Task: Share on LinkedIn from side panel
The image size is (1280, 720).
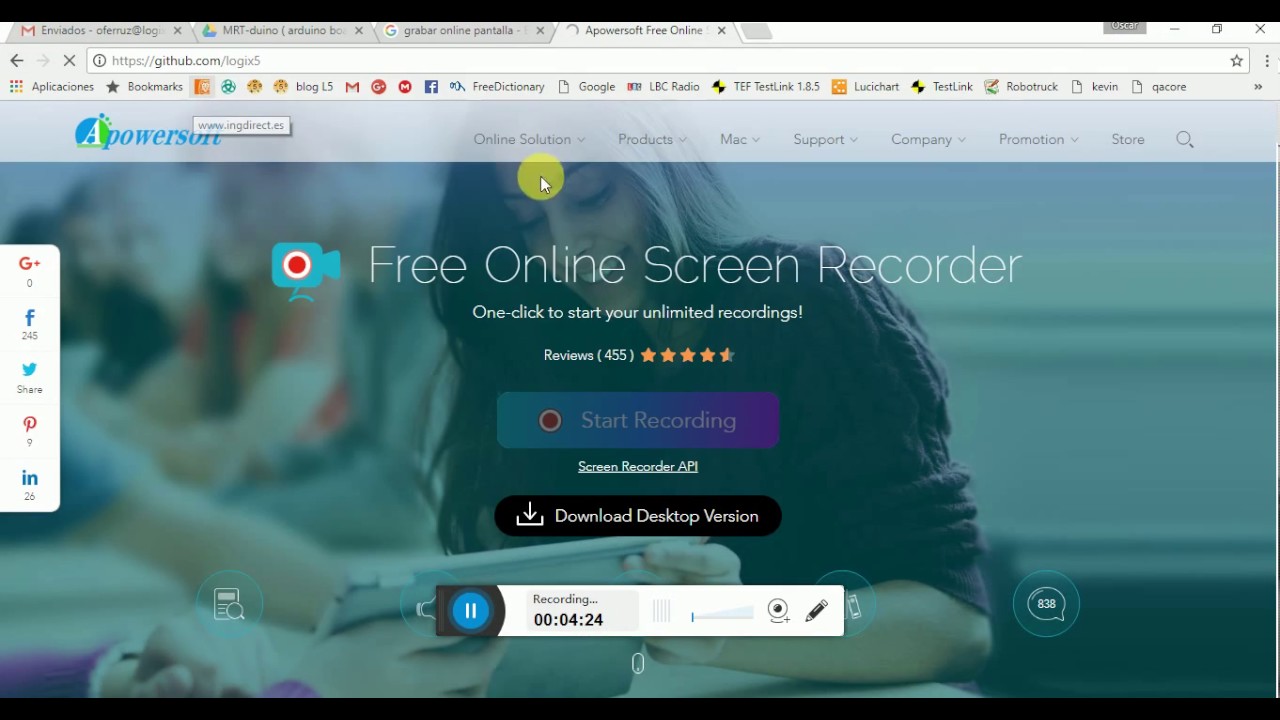Action: pyautogui.click(x=30, y=485)
